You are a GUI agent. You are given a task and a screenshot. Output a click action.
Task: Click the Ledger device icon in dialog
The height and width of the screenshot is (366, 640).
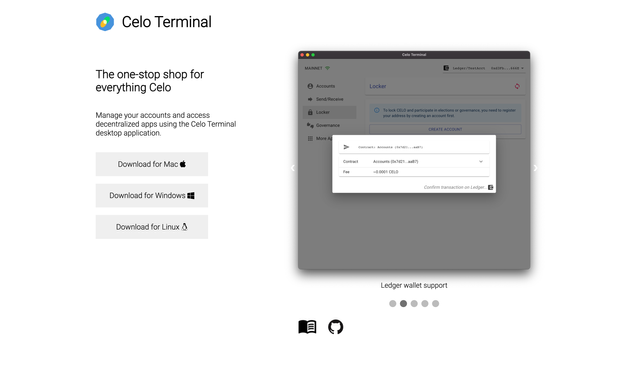(491, 187)
